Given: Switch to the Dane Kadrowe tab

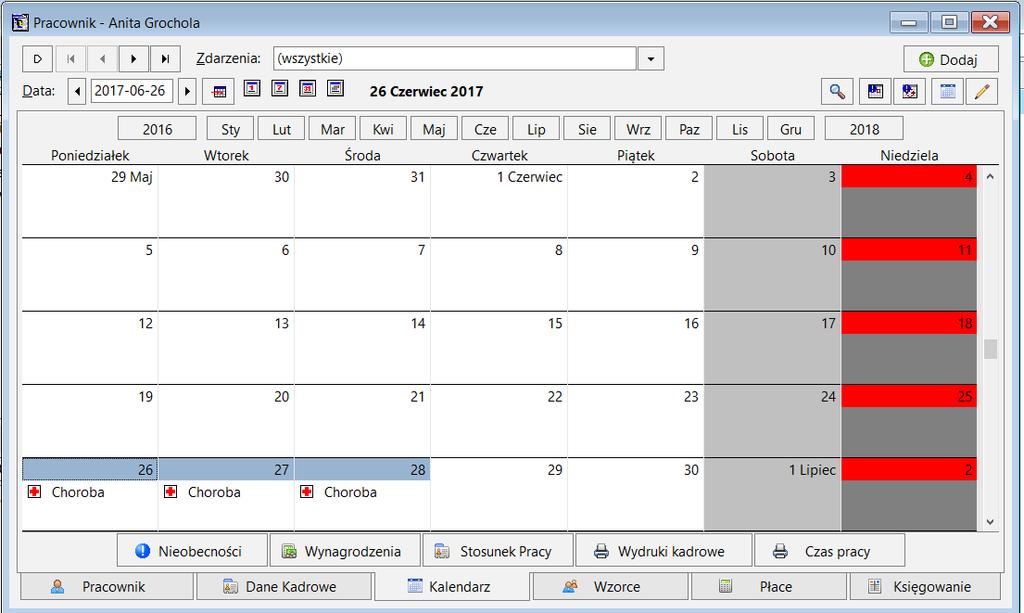Looking at the screenshot, I should pyautogui.click(x=285, y=586).
